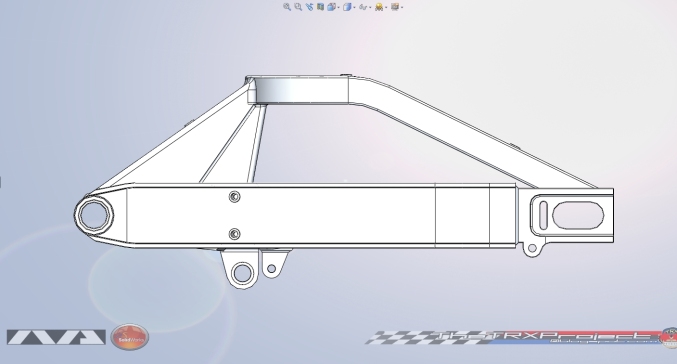677x364 pixels.
Task: Select the upper bolt hole on the main beam
Action: tap(234, 197)
